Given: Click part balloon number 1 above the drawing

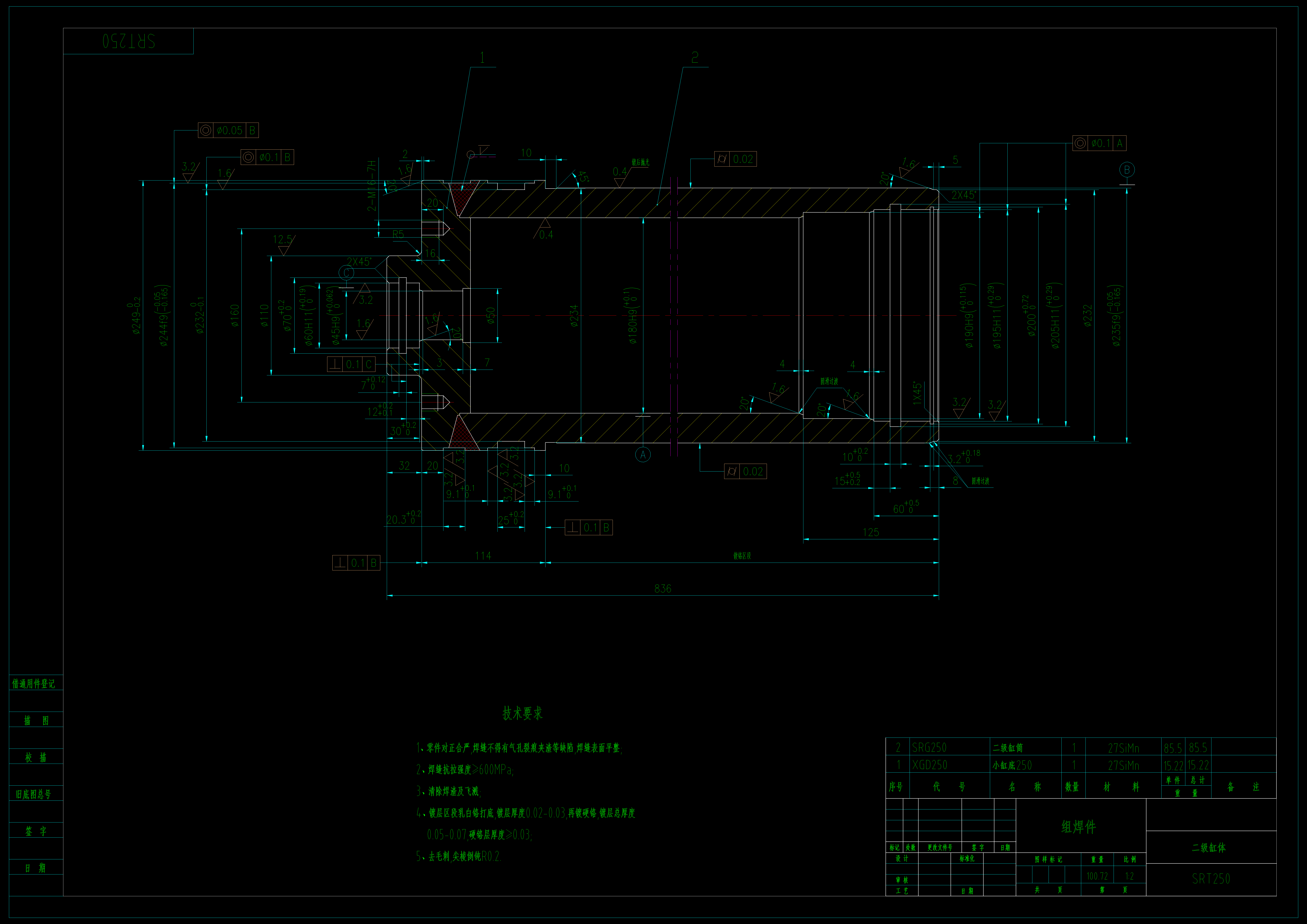Looking at the screenshot, I should pyautogui.click(x=482, y=58).
